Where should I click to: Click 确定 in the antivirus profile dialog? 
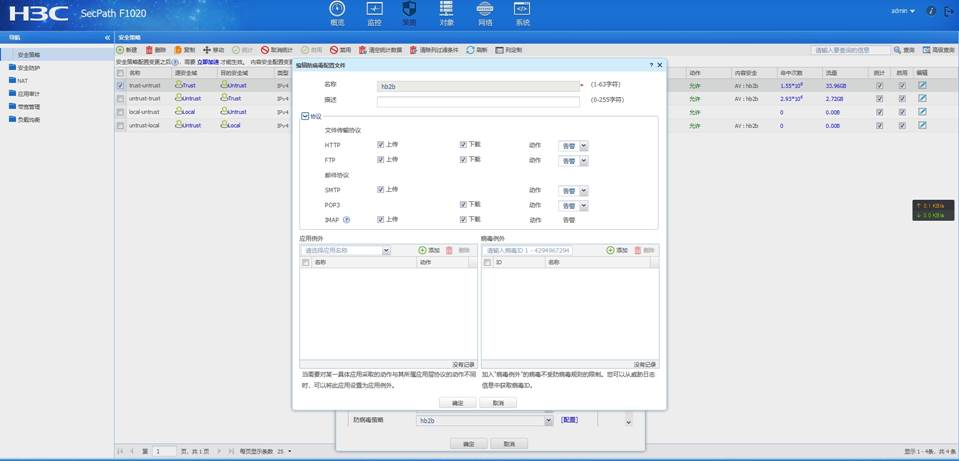[x=457, y=403]
